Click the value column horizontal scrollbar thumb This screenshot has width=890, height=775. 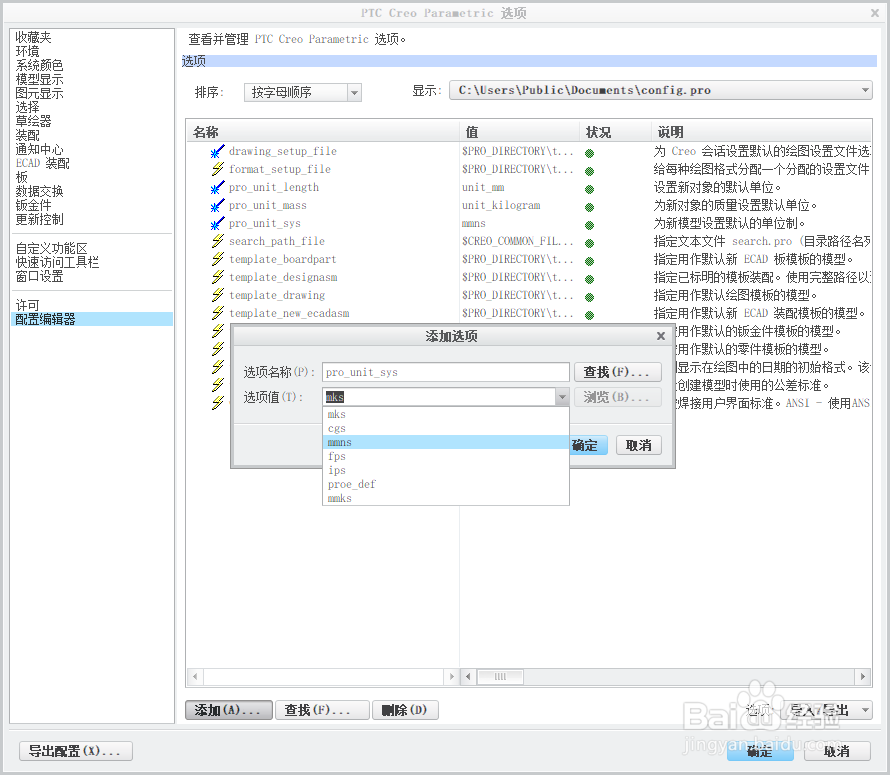pos(500,677)
